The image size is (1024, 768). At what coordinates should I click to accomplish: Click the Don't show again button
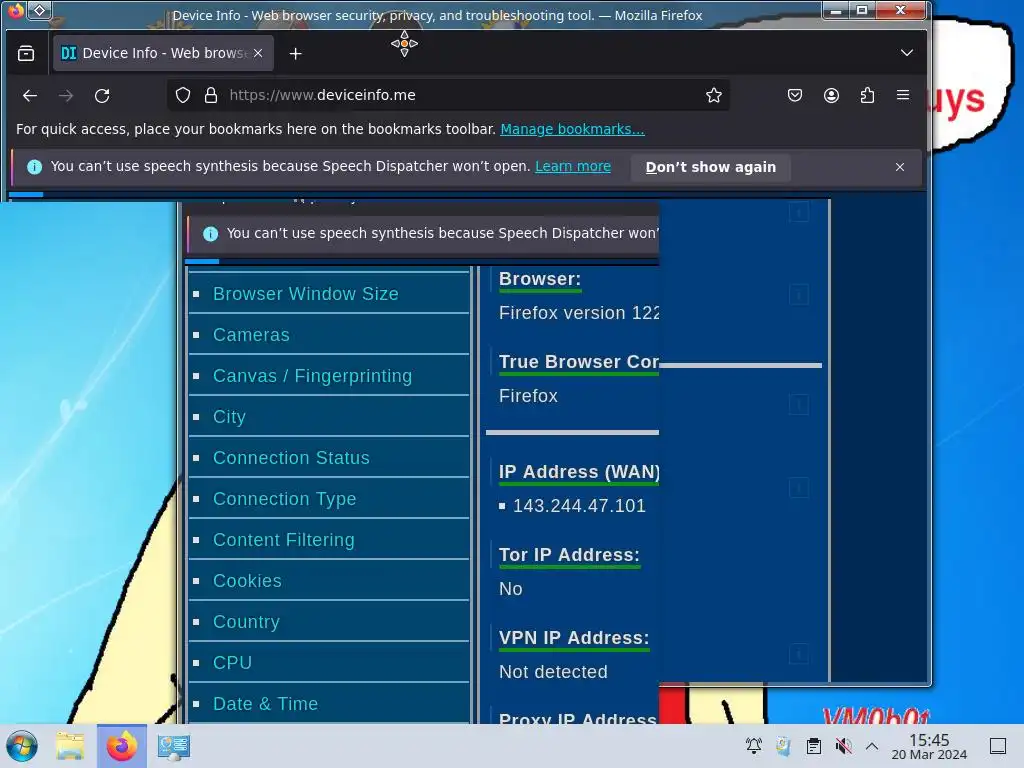711,167
